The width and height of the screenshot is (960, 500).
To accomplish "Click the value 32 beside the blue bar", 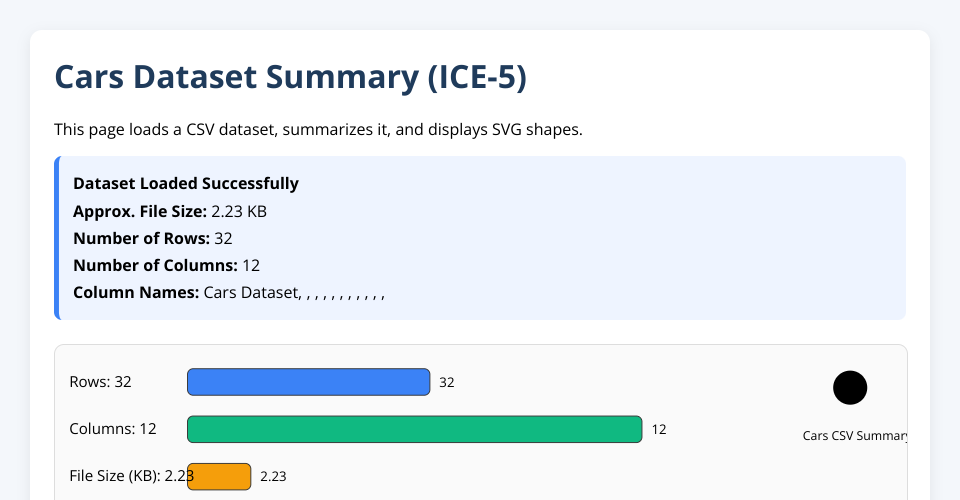I will point(447,383).
